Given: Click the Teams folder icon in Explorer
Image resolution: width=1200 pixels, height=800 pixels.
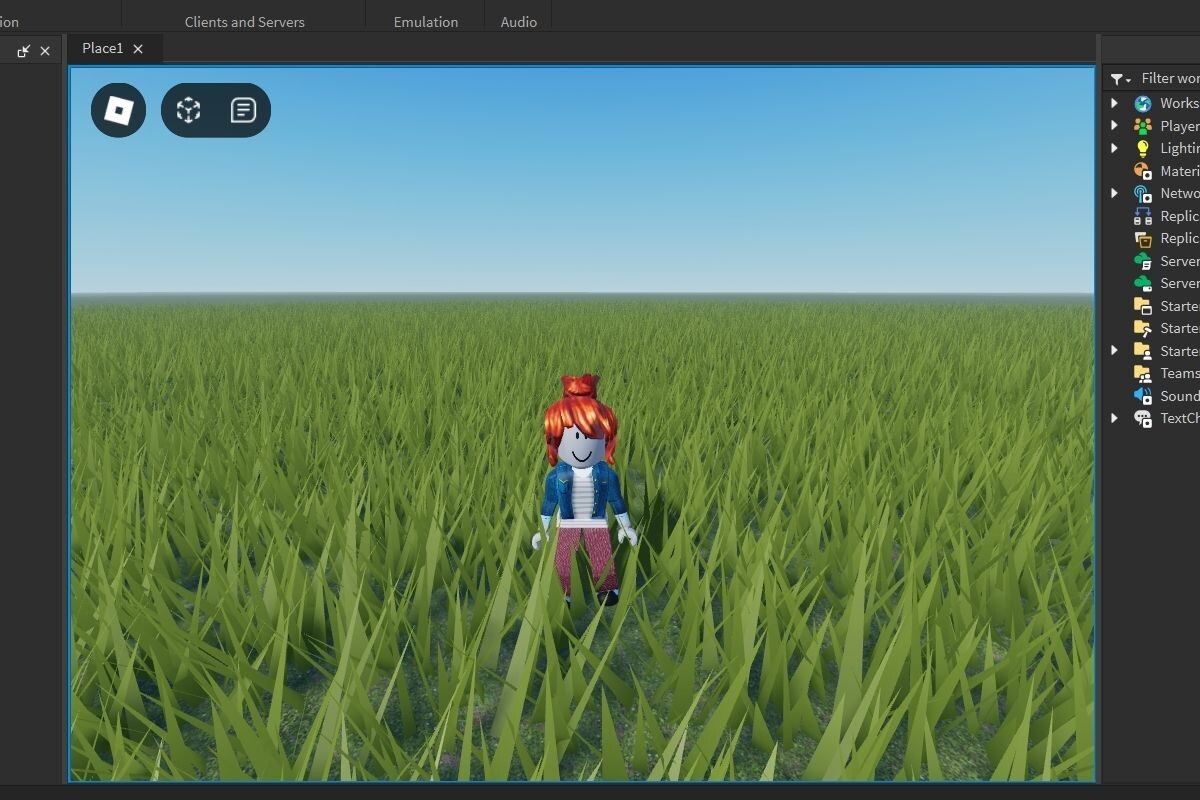Looking at the screenshot, I should (x=1143, y=373).
